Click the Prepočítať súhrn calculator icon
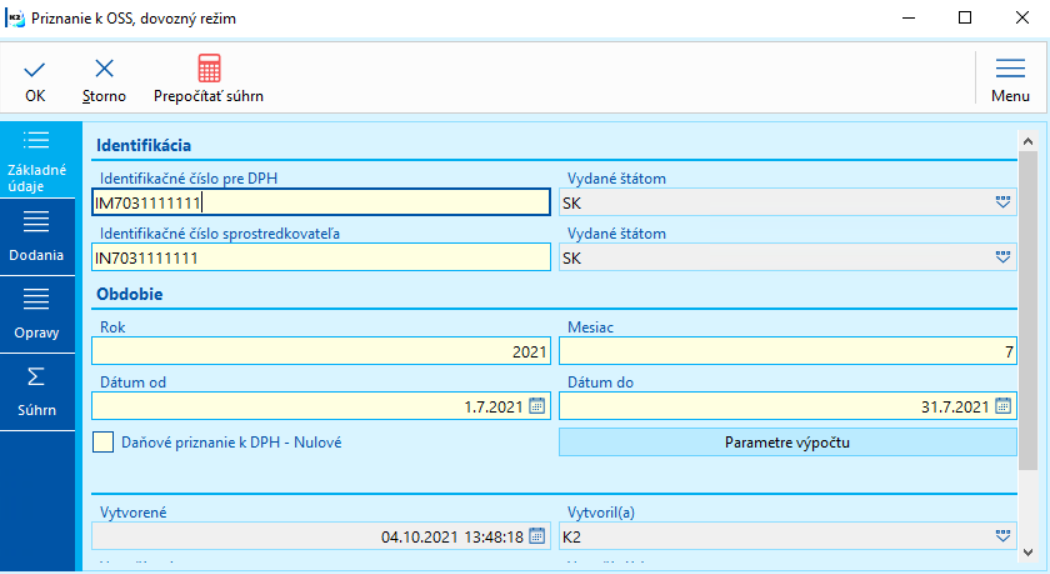Screen dimensions: 1050x574 click(x=208, y=68)
